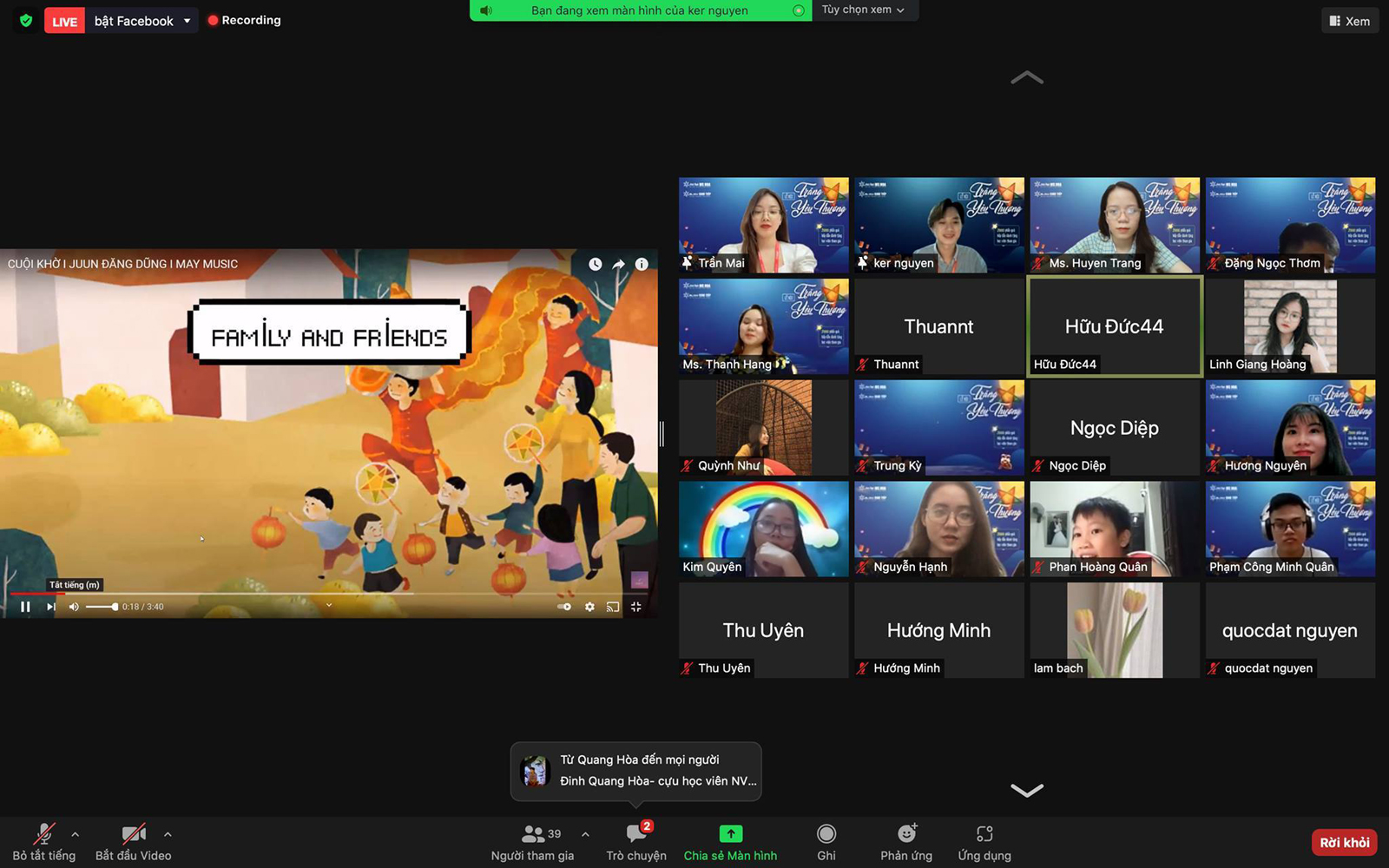Open Tùy chọn xem view options dropdown
The image size is (1389, 868).
click(864, 10)
